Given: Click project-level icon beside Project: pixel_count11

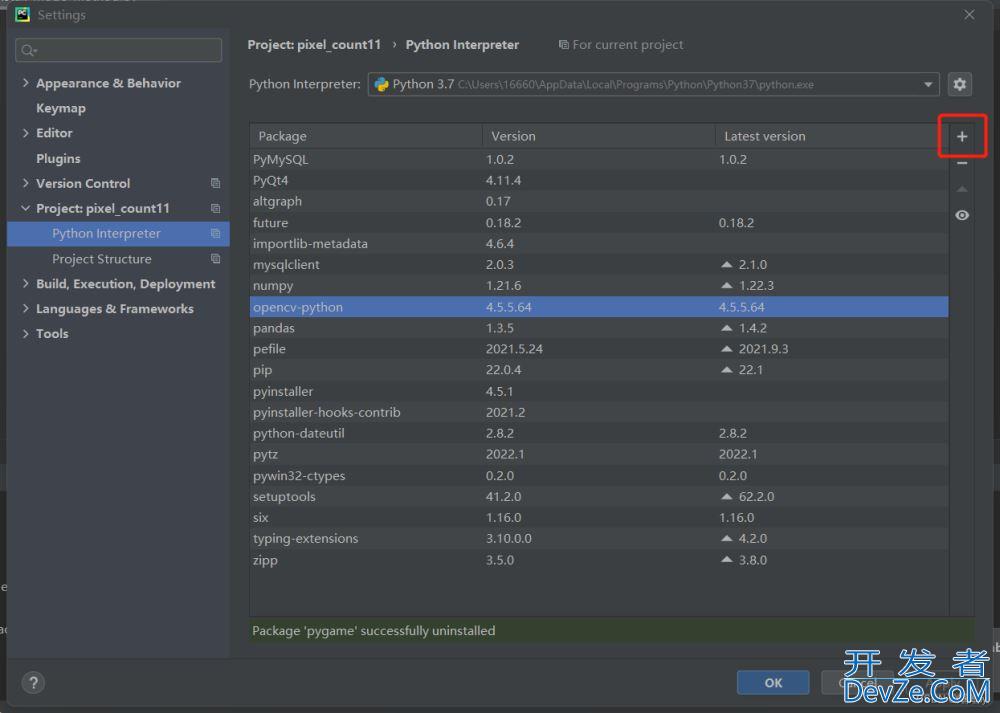Looking at the screenshot, I should (x=216, y=209).
